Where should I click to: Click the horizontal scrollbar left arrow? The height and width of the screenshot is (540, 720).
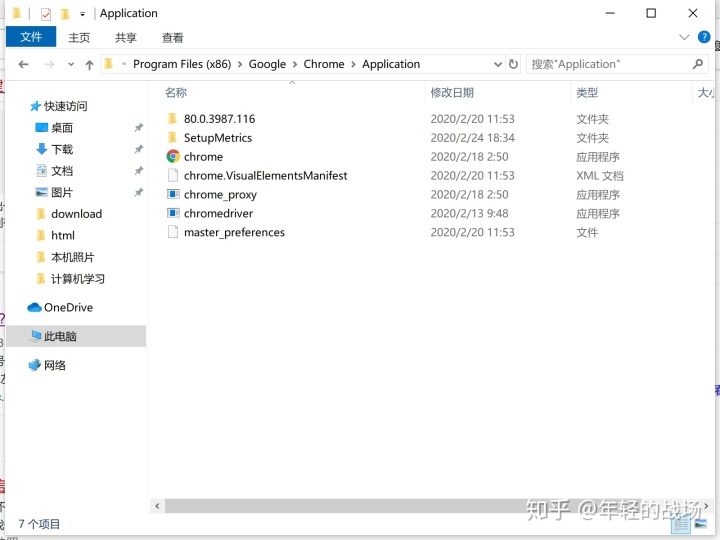click(157, 506)
